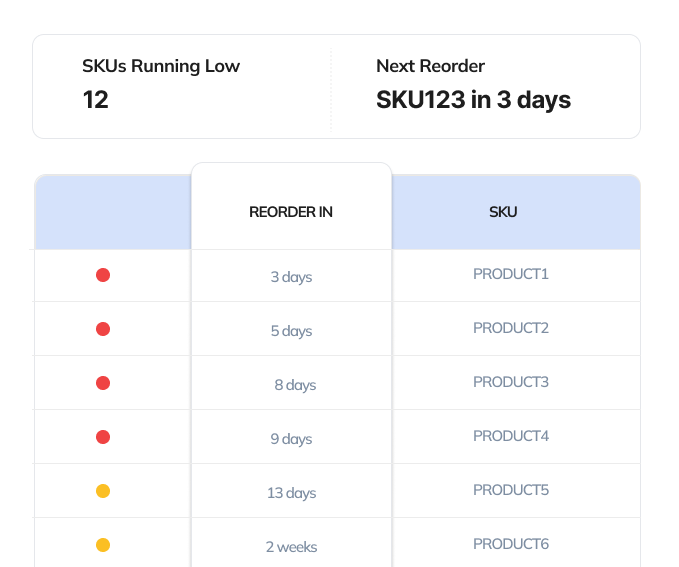The width and height of the screenshot is (679, 567).
Task: Click the yellow status dot for PRODUCT5
Action: [x=103, y=491]
